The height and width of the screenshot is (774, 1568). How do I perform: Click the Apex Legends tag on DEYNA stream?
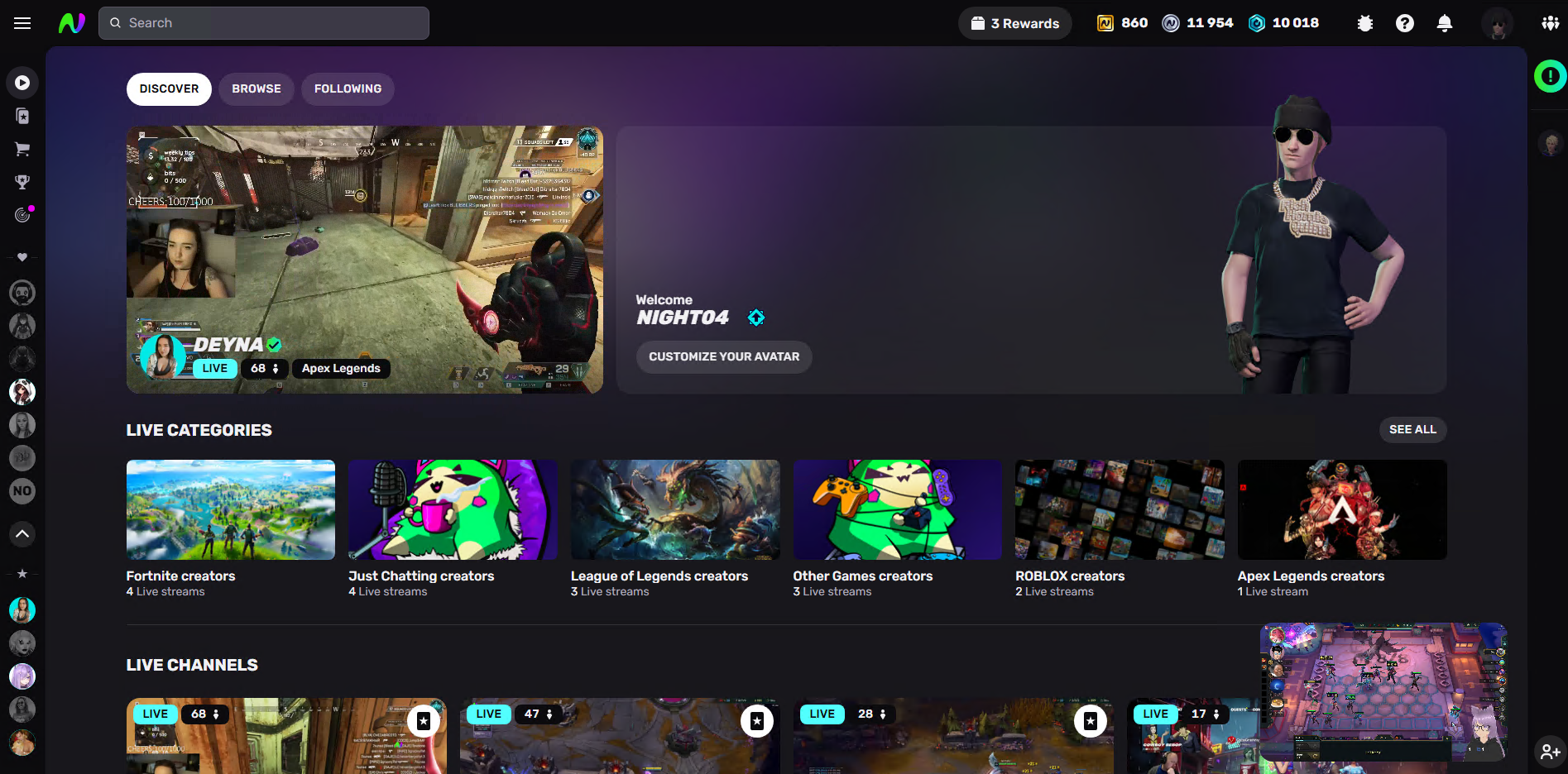click(x=341, y=369)
